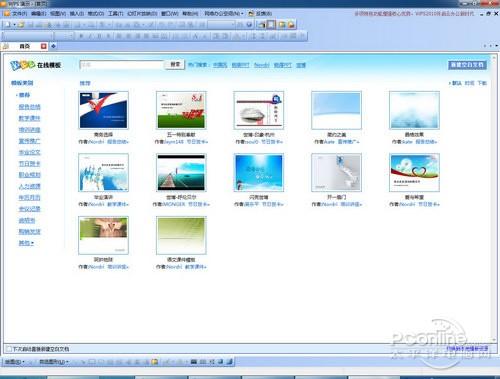Click the highlighted square icon near the toolbar end
This screenshot has height=379, width=500.
point(271,24)
